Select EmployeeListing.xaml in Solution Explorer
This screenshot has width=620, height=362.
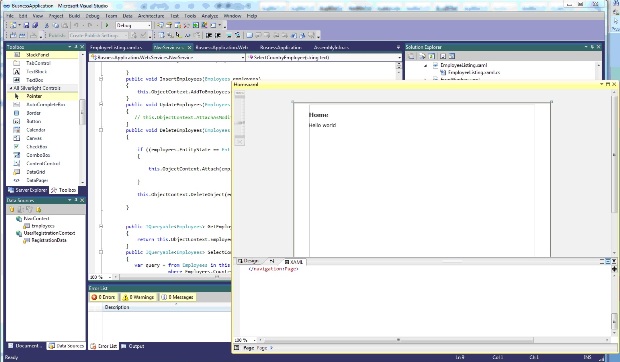tap(463, 65)
